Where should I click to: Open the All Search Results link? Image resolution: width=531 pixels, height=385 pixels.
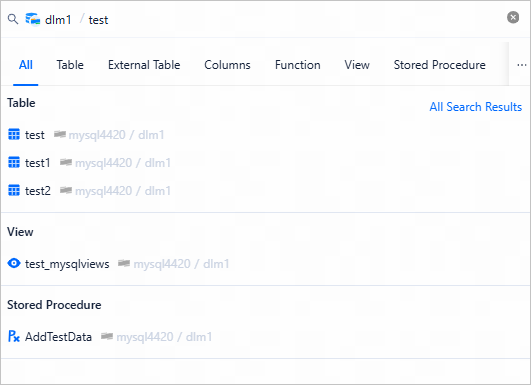click(x=475, y=107)
